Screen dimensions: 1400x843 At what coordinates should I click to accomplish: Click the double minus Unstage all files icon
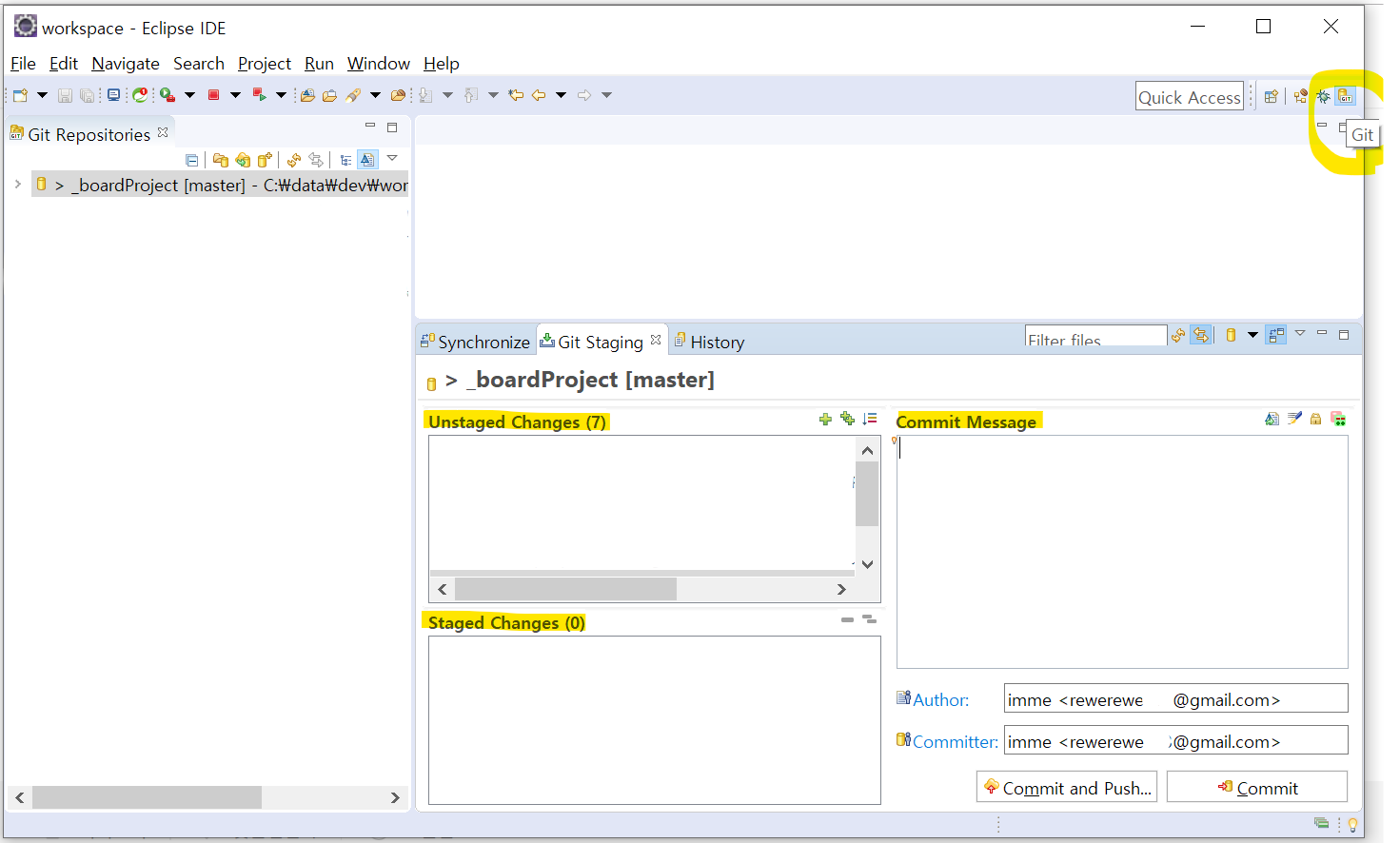pyautogui.click(x=869, y=619)
